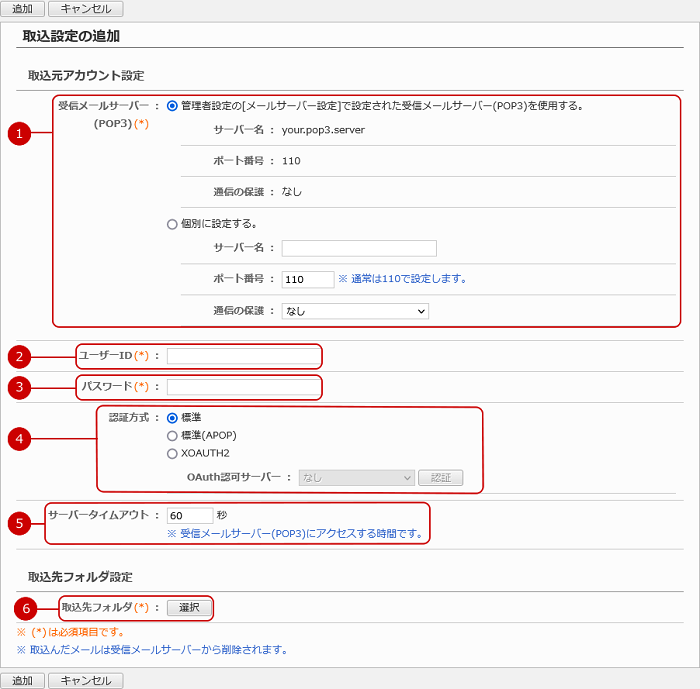The image size is (700, 689).
Task: Click top 追加 button
Action: click(x=22, y=9)
